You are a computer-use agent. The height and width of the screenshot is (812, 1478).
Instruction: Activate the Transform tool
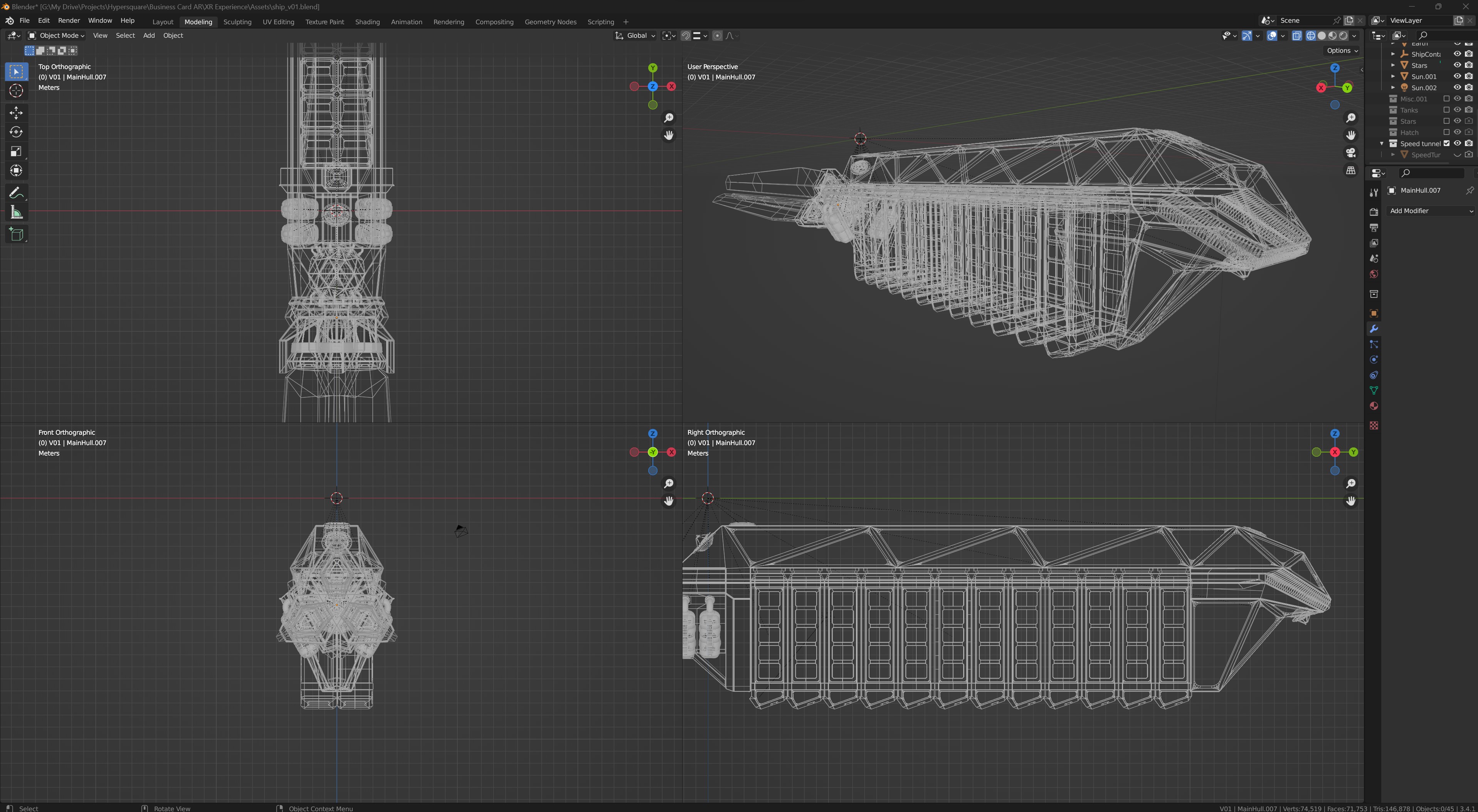click(16, 171)
